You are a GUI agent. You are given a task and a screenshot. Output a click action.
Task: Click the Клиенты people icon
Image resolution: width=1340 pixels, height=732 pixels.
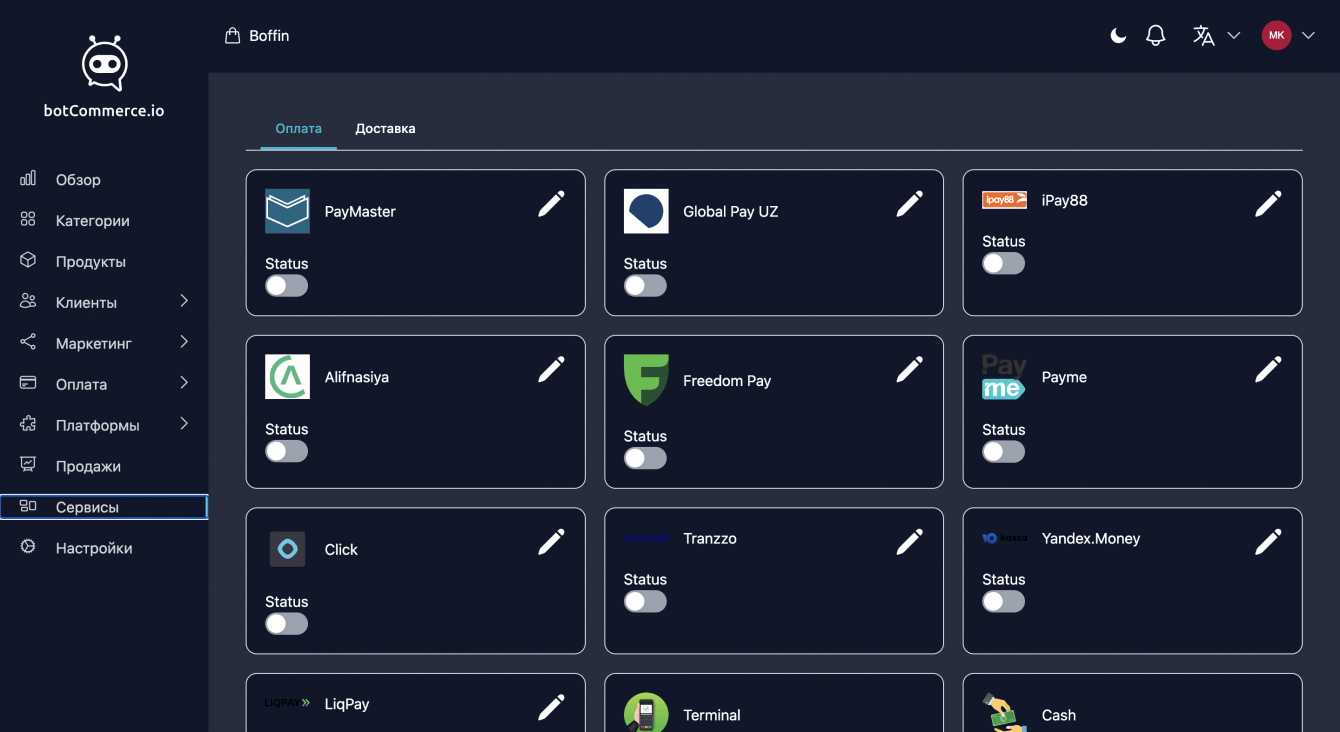(28, 302)
